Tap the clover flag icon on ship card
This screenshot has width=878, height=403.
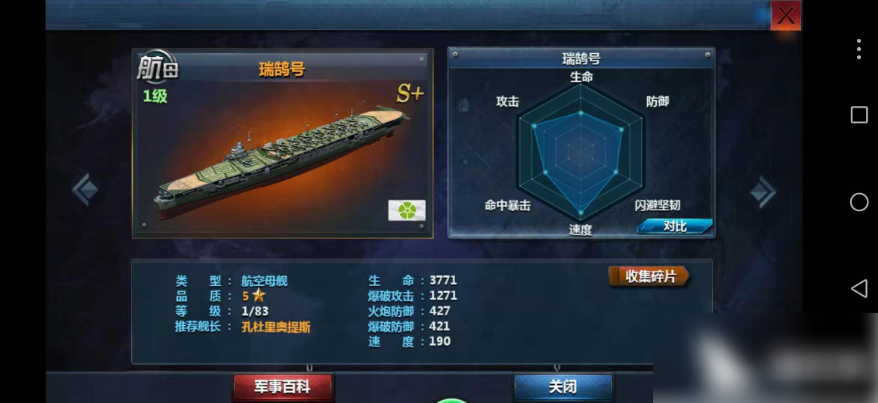[407, 210]
